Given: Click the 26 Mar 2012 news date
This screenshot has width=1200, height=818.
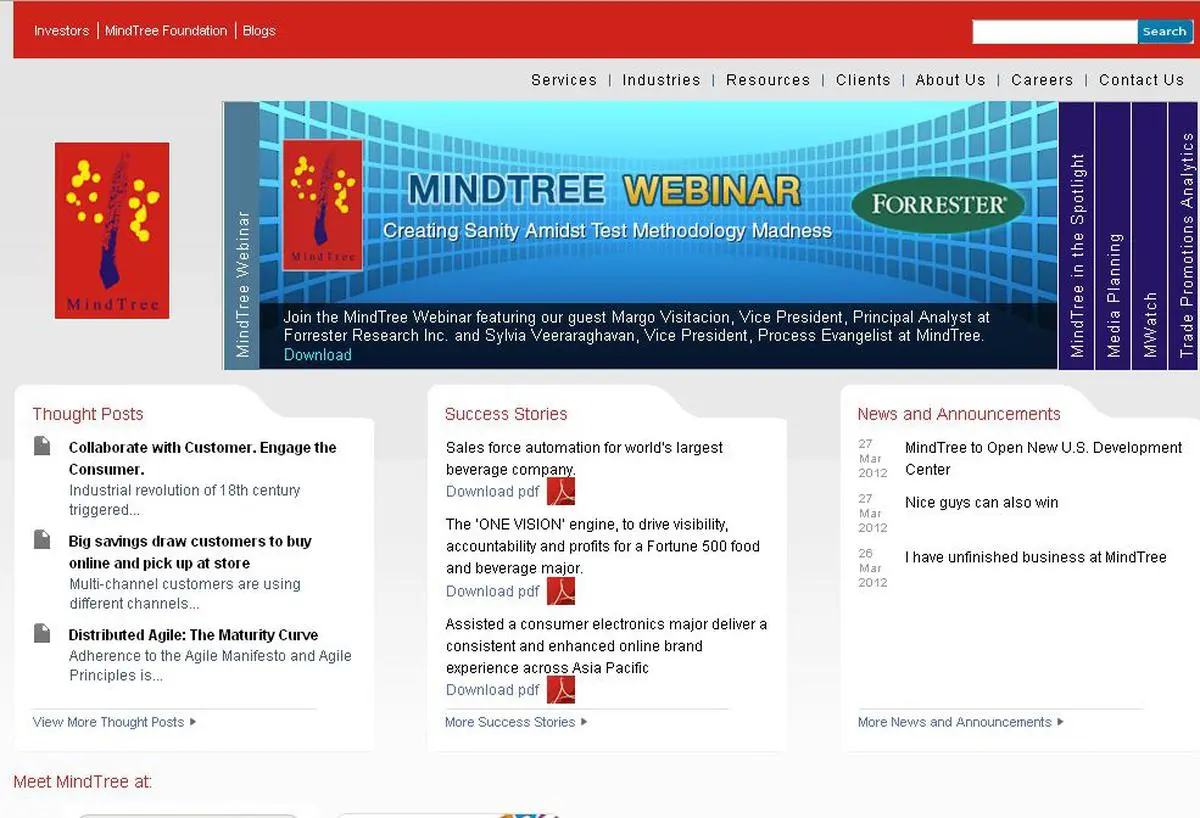Looking at the screenshot, I should (x=872, y=567).
